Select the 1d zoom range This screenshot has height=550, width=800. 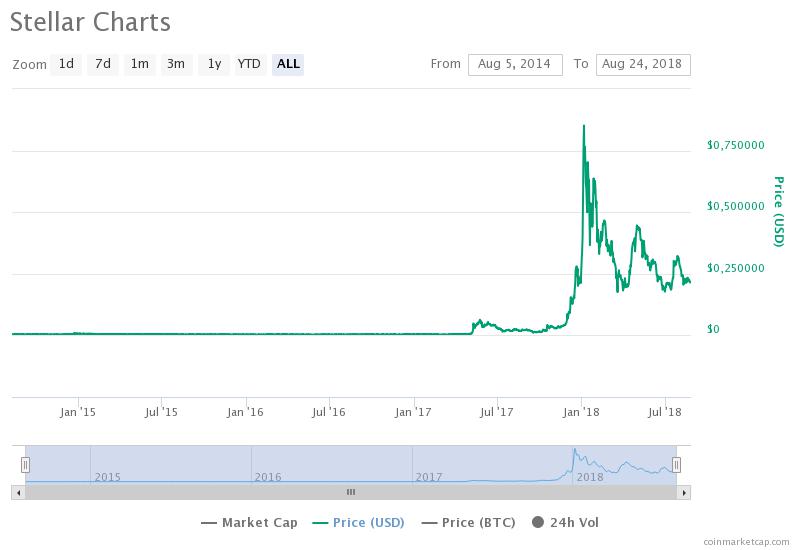[x=66, y=64]
